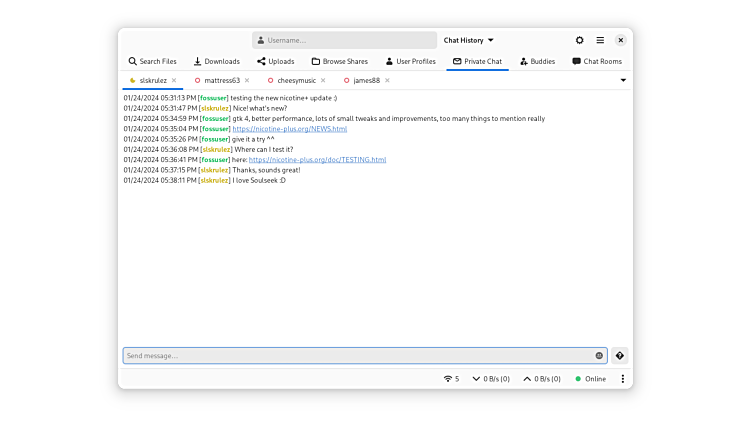Switch to the Search Files tab
This screenshot has height=423, width=752.
point(152,61)
